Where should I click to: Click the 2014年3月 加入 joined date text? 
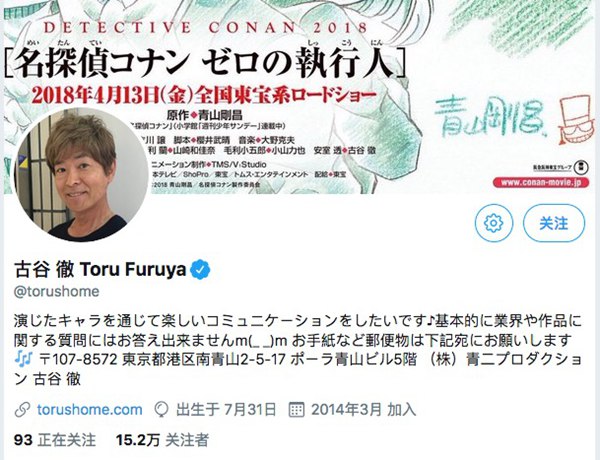(363, 409)
